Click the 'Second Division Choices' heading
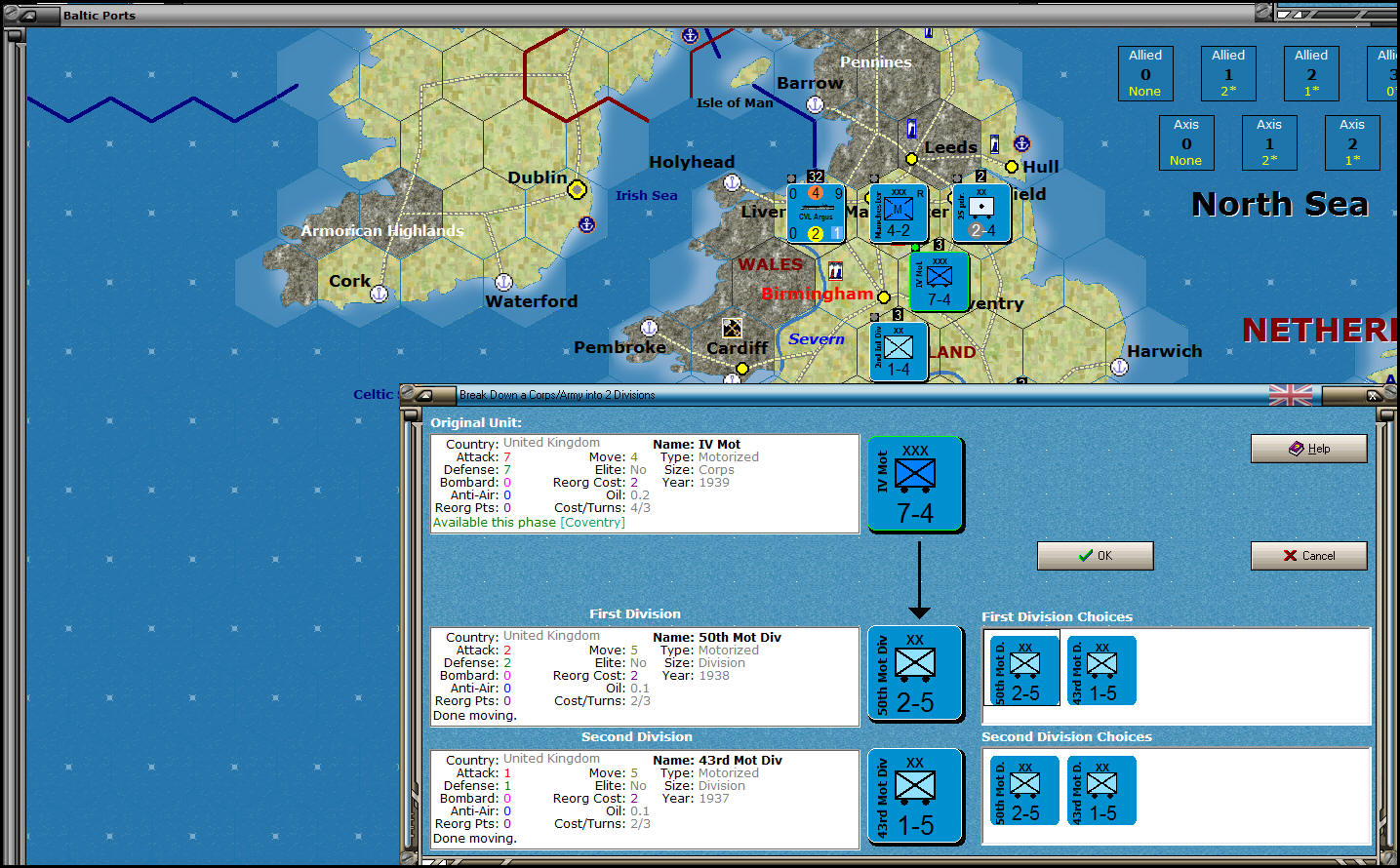Viewport: 1400px width, 868px height. point(1066,737)
